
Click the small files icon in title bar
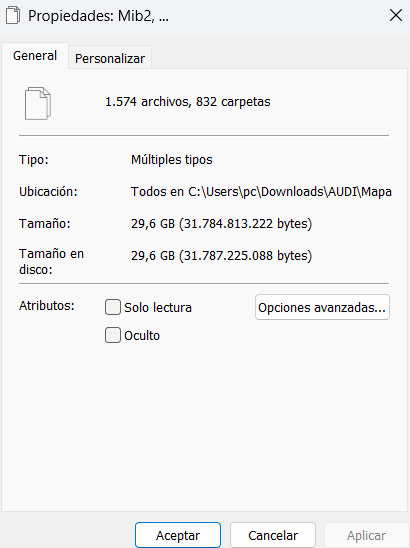(13, 16)
